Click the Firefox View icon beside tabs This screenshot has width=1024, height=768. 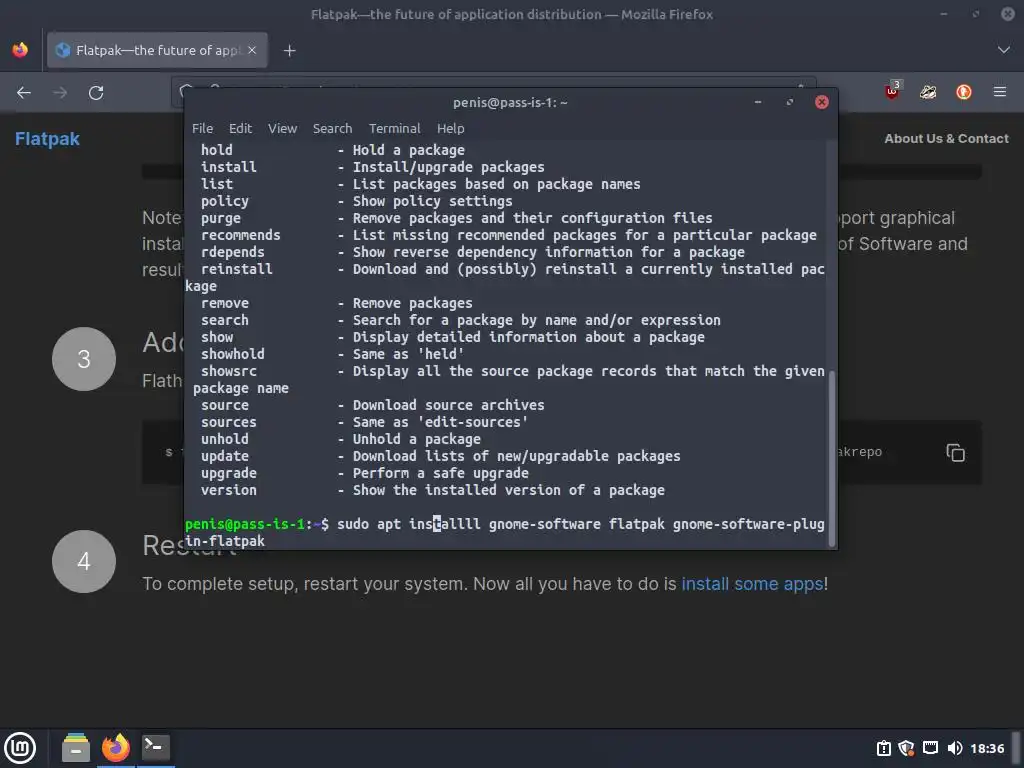coord(20,50)
